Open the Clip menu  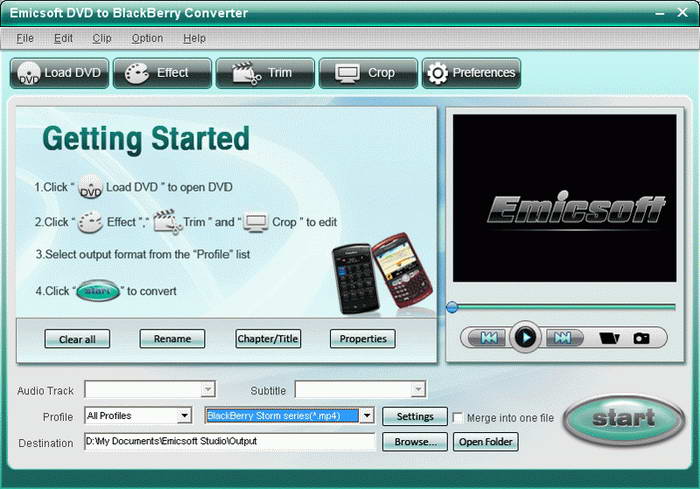[x=102, y=39]
